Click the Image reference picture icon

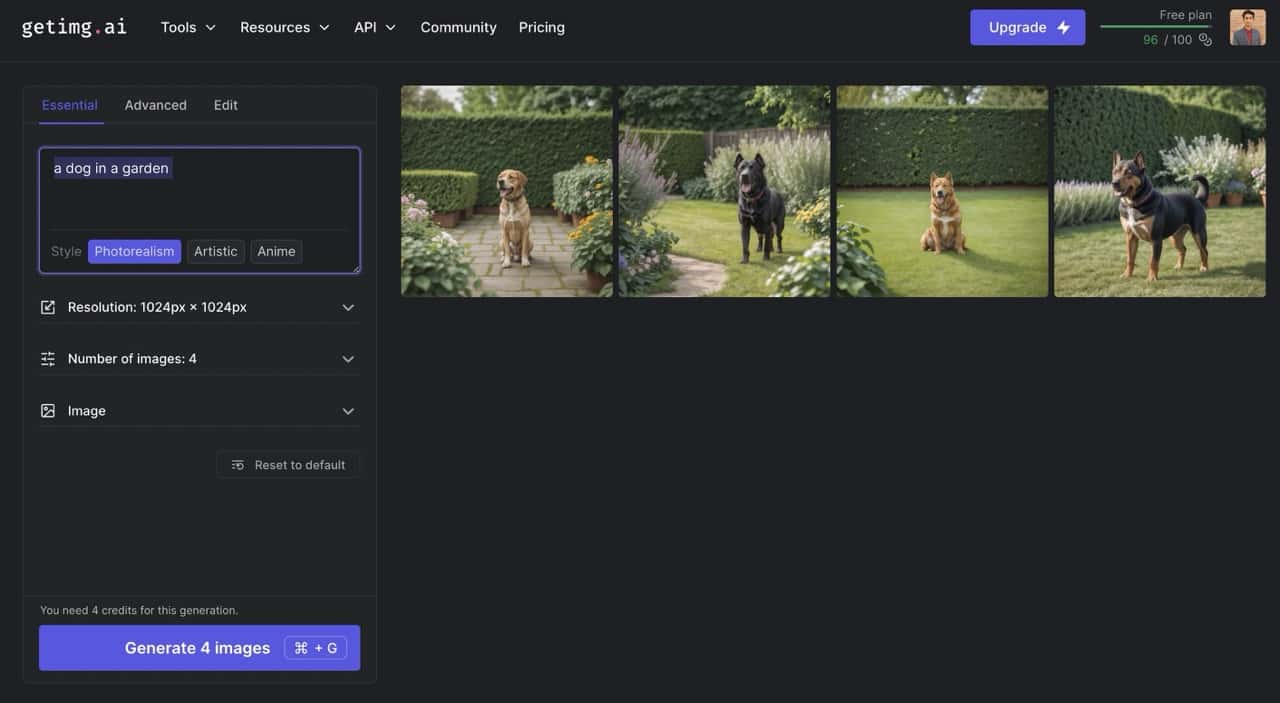tap(47, 410)
